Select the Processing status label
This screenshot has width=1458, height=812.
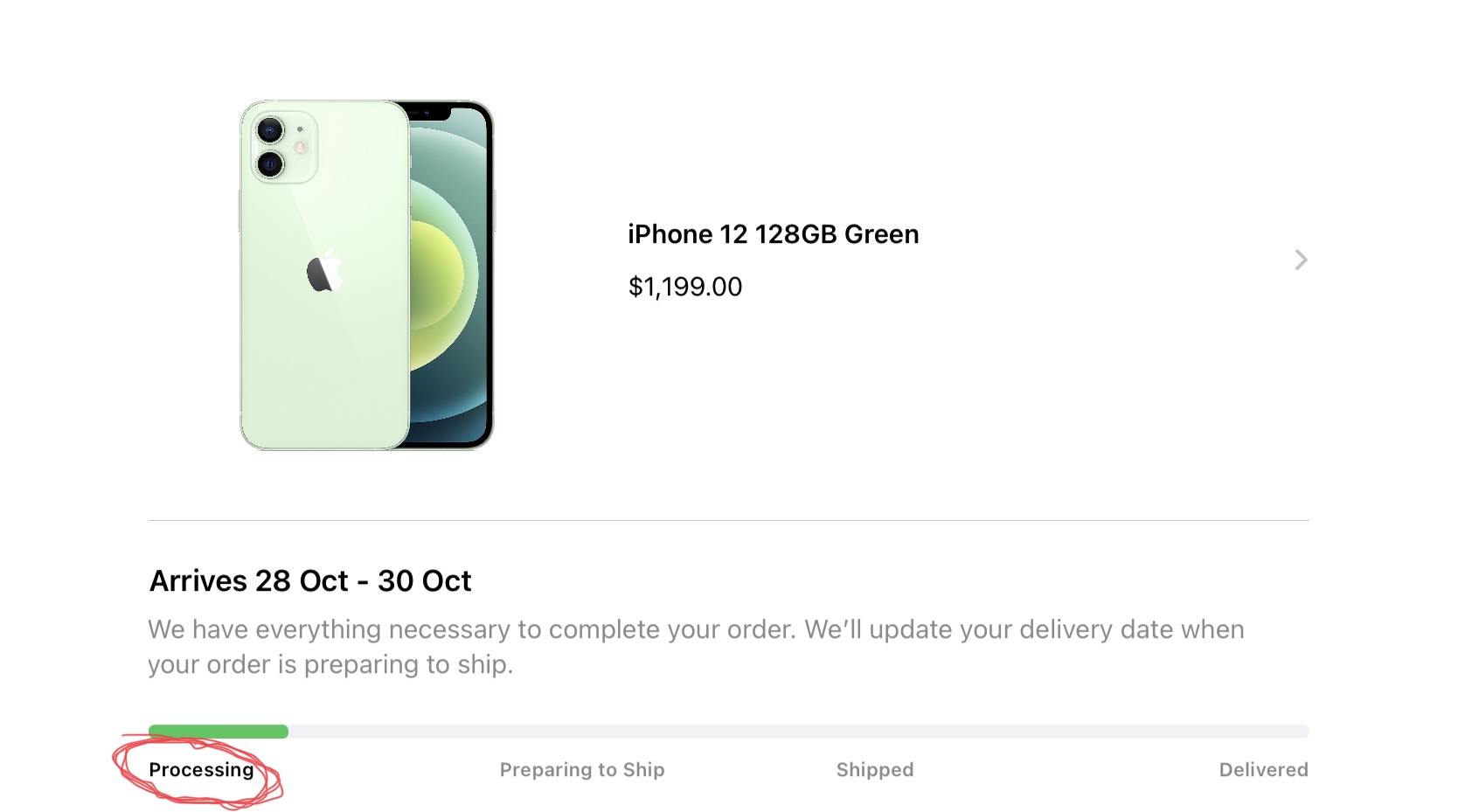point(201,770)
